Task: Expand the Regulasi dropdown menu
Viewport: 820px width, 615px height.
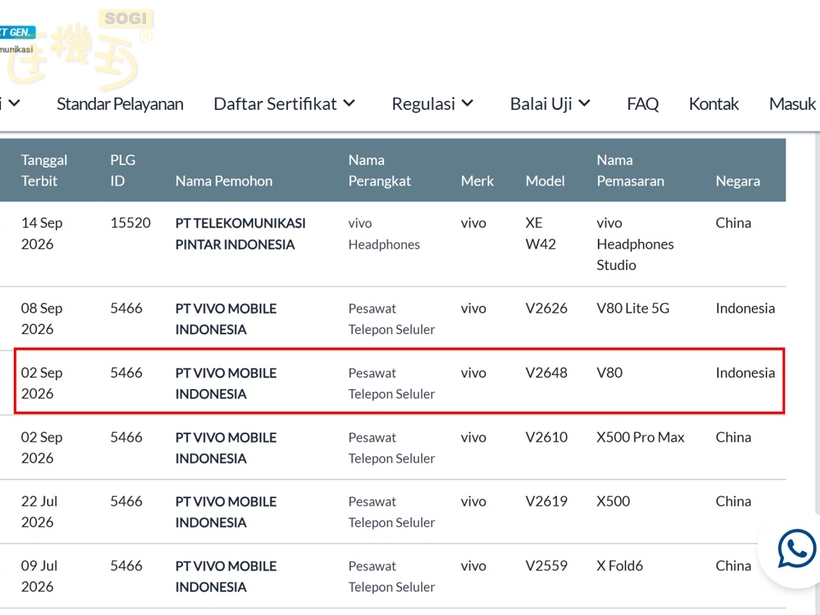Action: pyautogui.click(x=432, y=104)
